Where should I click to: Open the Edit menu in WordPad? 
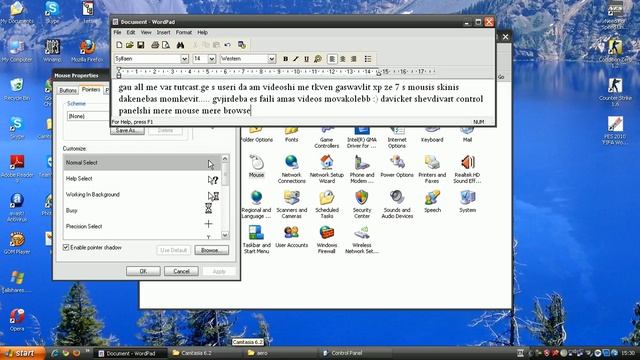pos(131,32)
